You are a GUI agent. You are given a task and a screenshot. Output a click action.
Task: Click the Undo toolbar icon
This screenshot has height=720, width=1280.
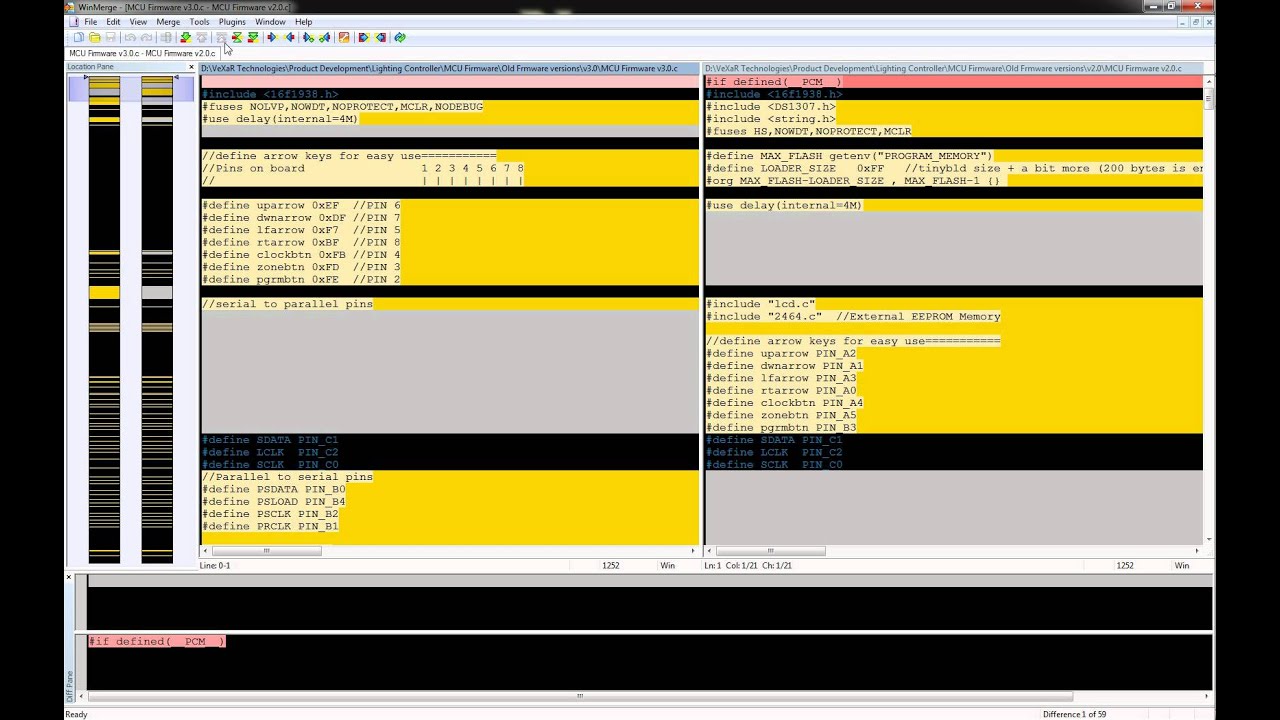(130, 37)
